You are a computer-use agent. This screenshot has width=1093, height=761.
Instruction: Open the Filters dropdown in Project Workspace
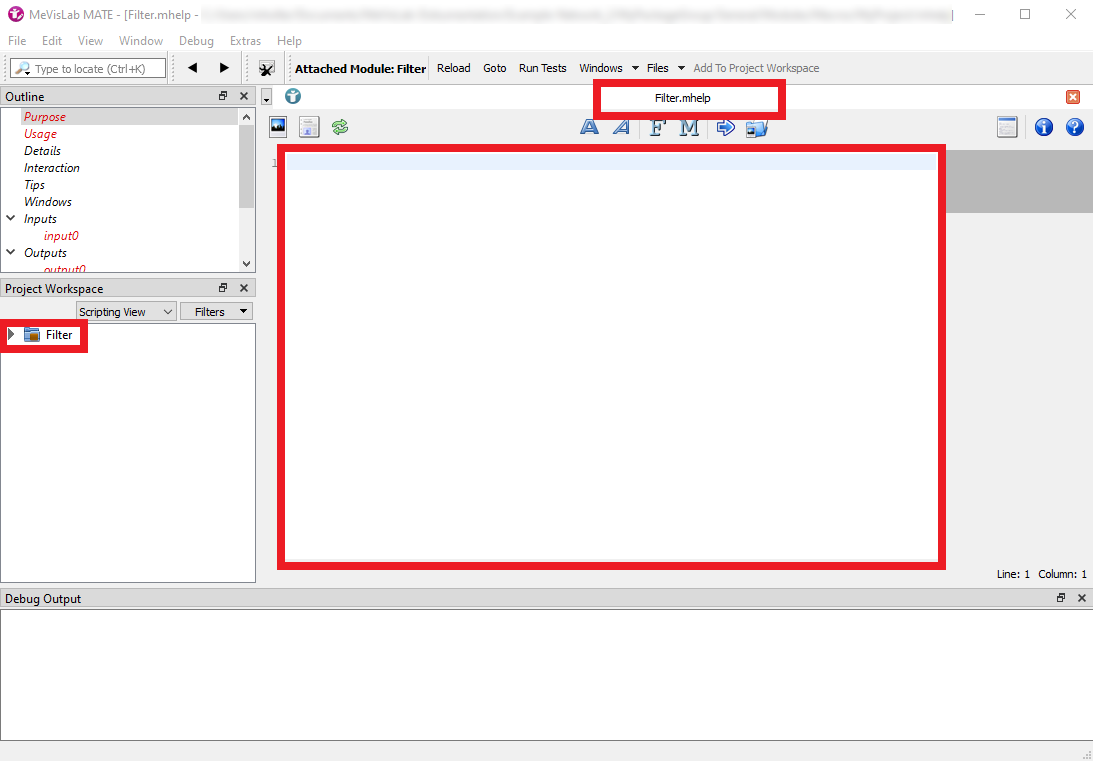[216, 312]
